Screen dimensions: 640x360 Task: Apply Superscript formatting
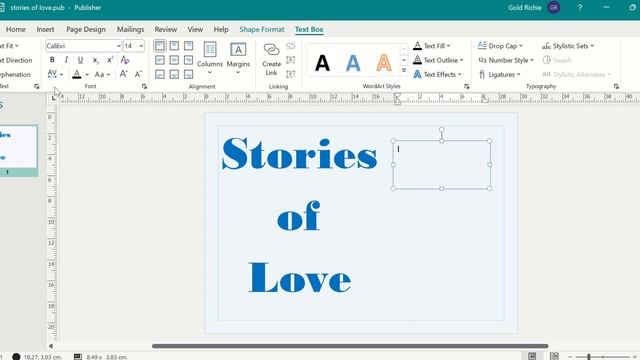pyautogui.click(x=110, y=60)
